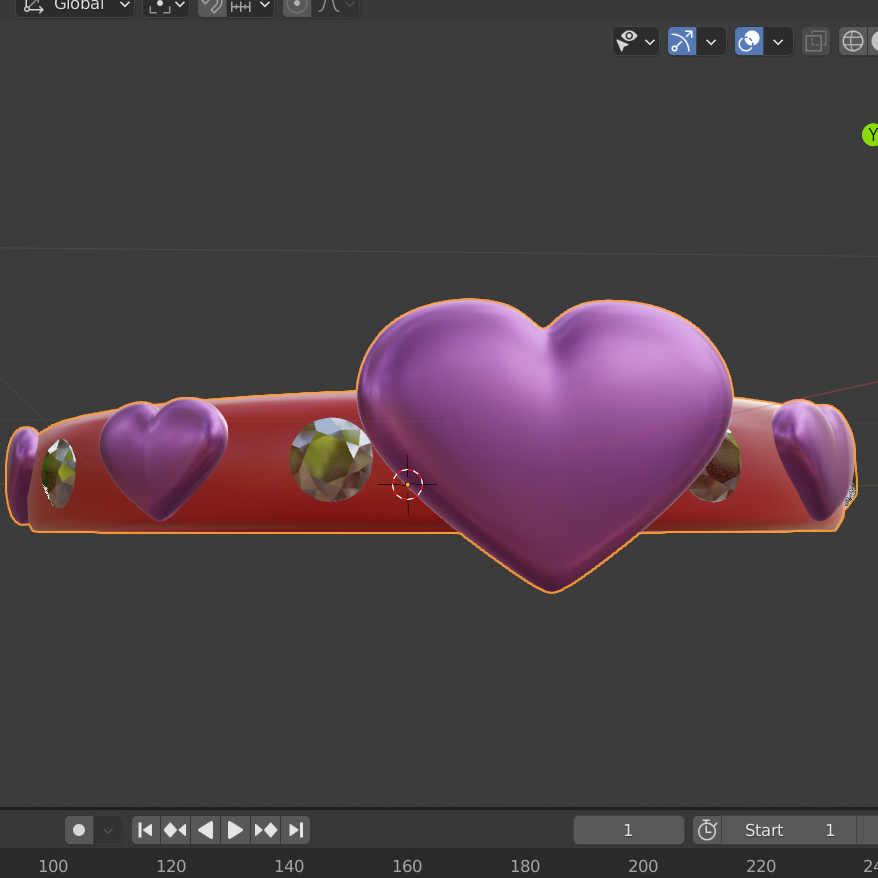Open the pivot point dropdown
The width and height of the screenshot is (878, 878).
[166, 7]
